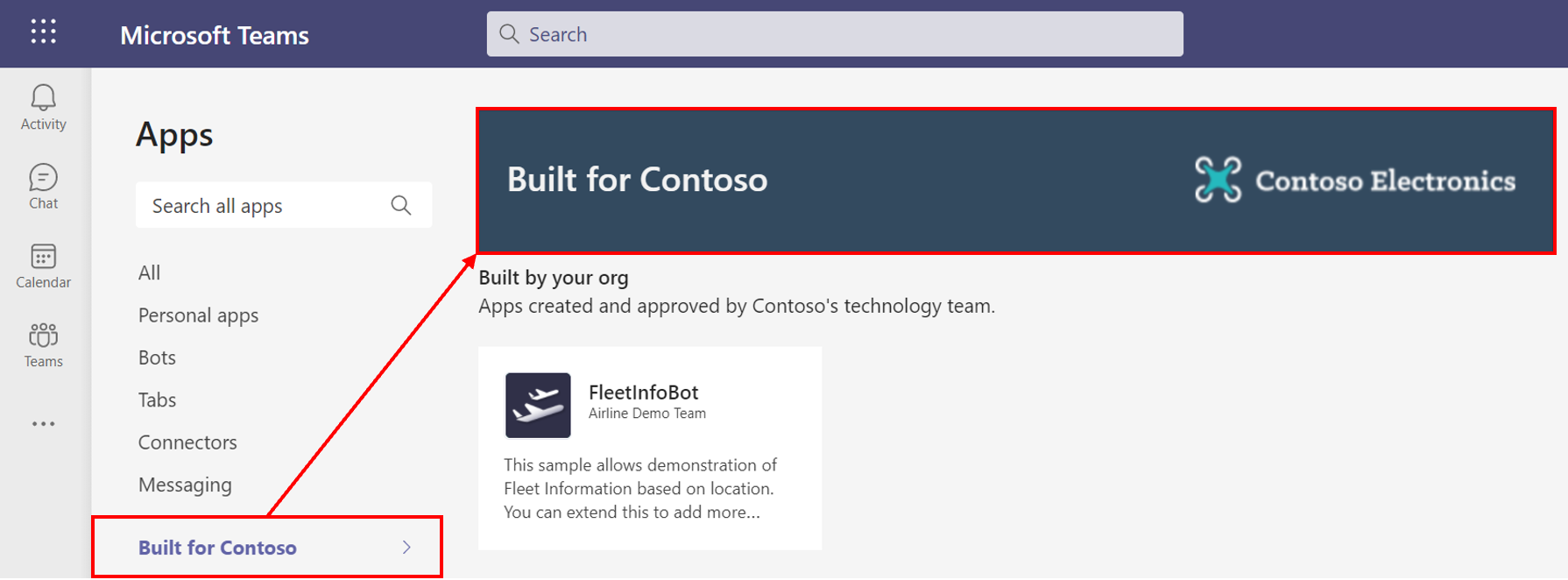Select the Personal apps category
The width and height of the screenshot is (1568, 580).
198,315
